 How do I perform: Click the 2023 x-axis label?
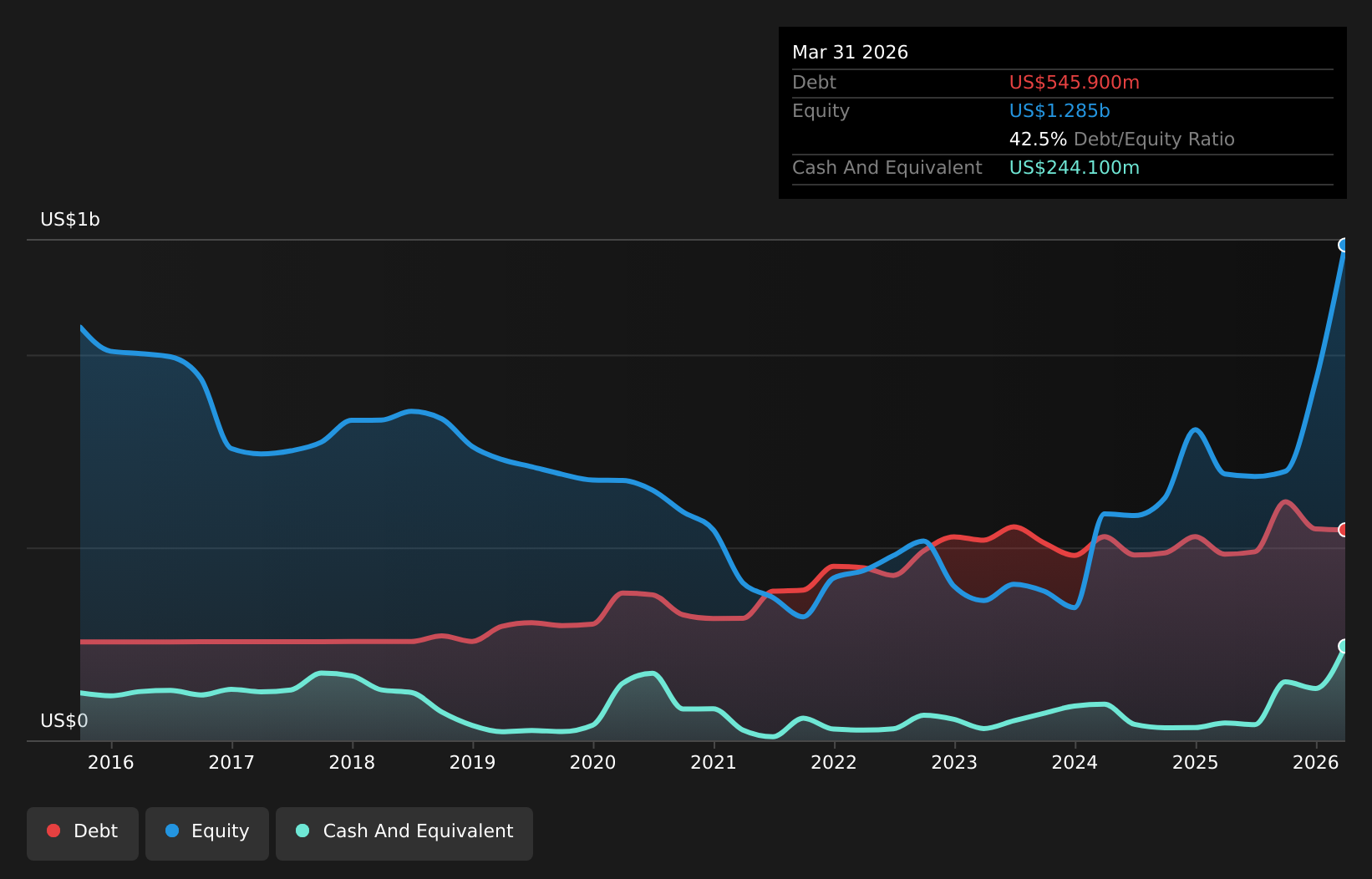954,762
